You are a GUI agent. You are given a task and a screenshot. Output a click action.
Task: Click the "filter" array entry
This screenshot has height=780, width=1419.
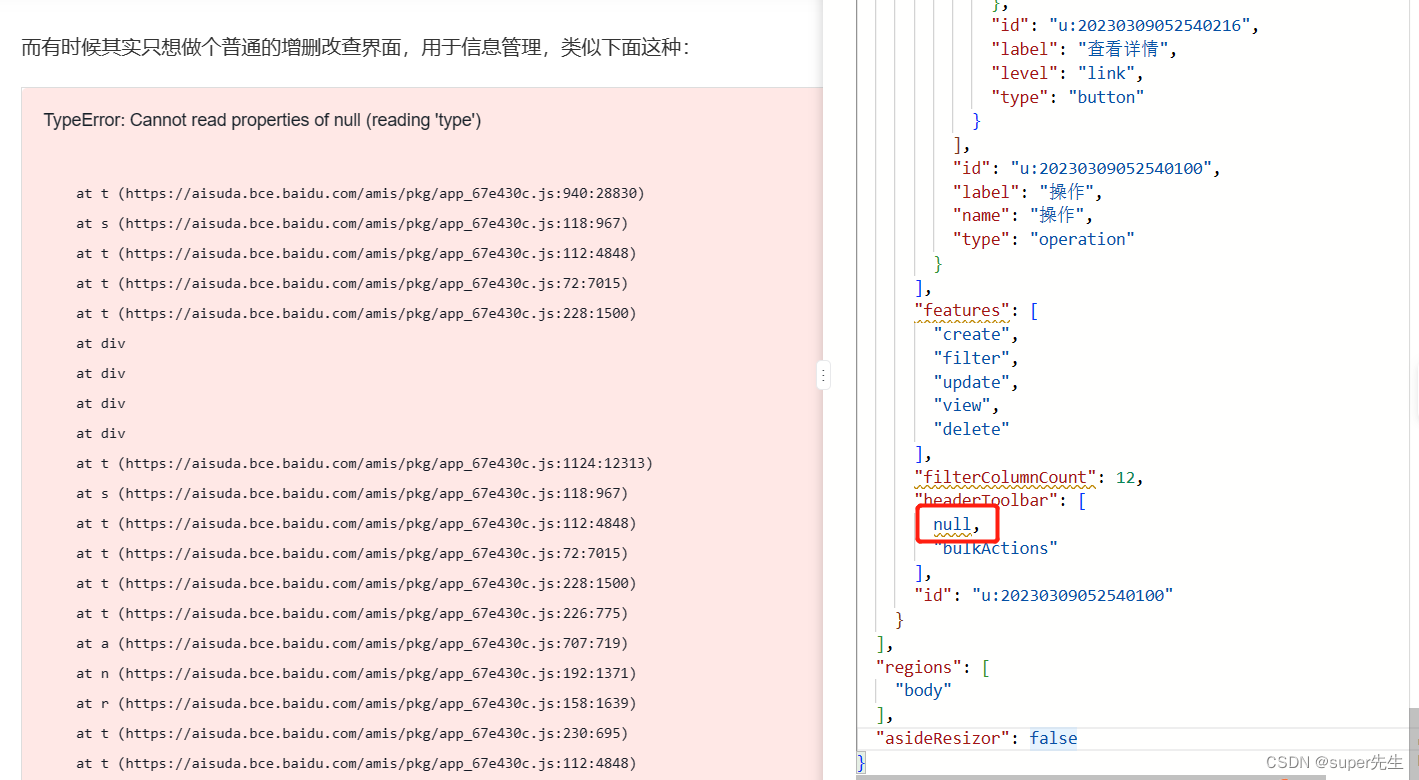point(972,358)
